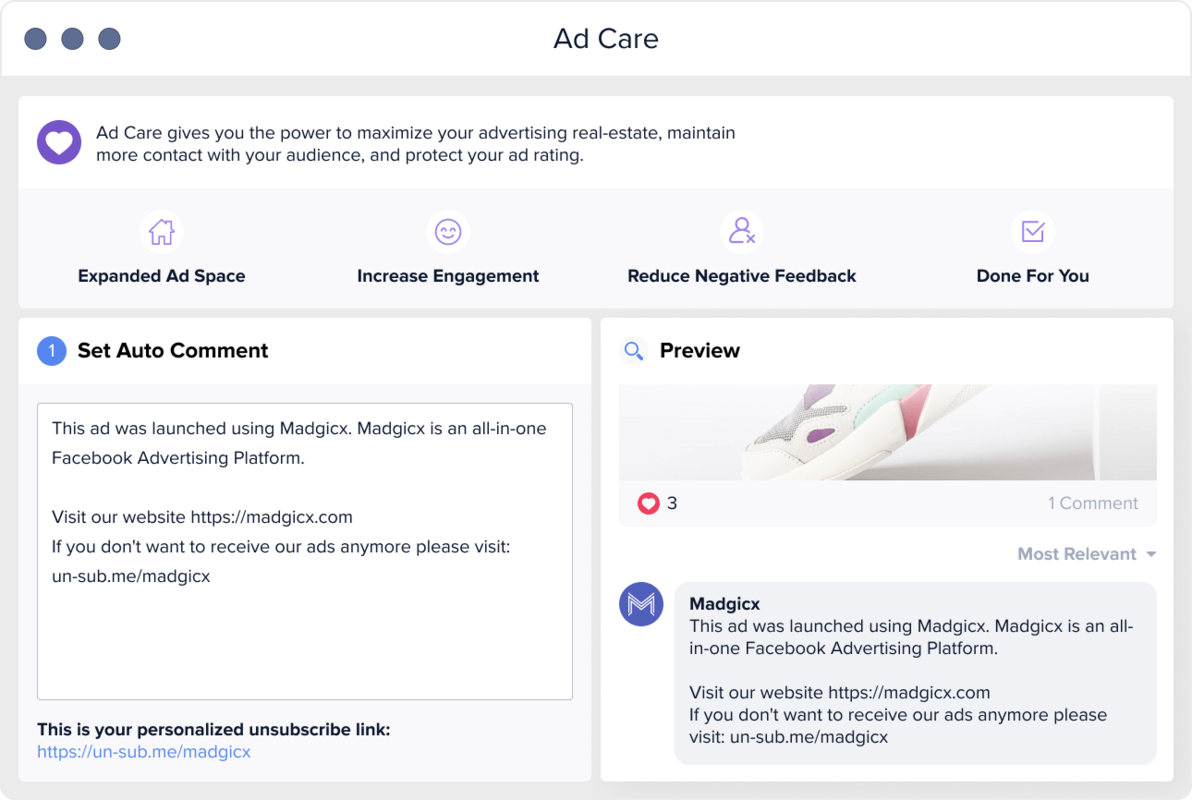The height and width of the screenshot is (800, 1192).
Task: Collapse the comment sort order selector
Action: [x=1086, y=554]
